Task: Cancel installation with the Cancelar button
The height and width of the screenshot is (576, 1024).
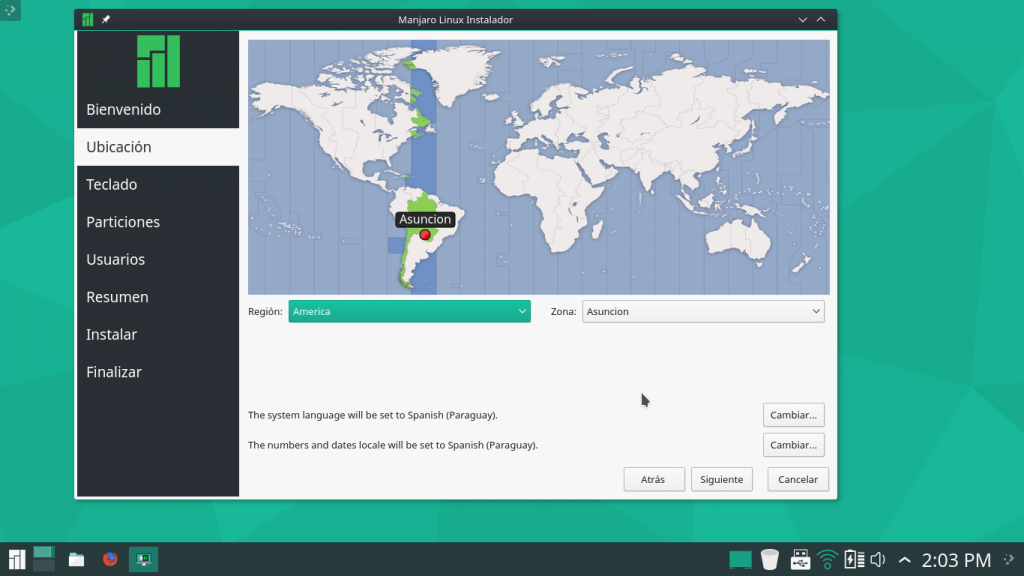Action: pyautogui.click(x=798, y=479)
